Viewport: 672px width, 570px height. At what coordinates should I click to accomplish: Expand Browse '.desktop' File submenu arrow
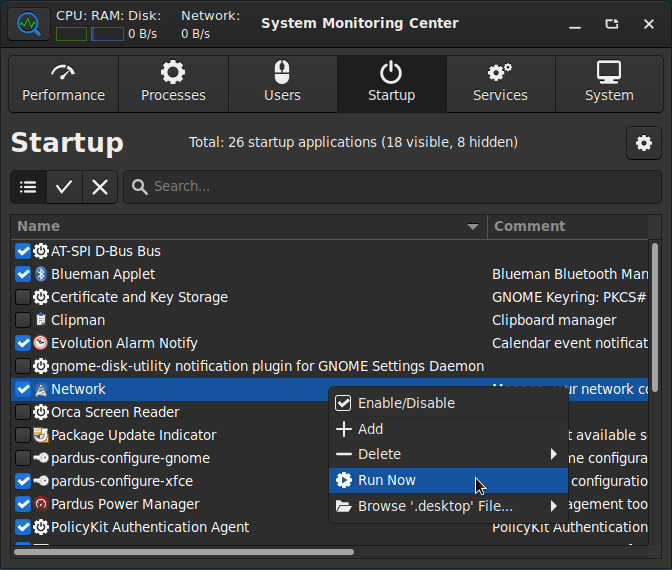(x=553, y=506)
